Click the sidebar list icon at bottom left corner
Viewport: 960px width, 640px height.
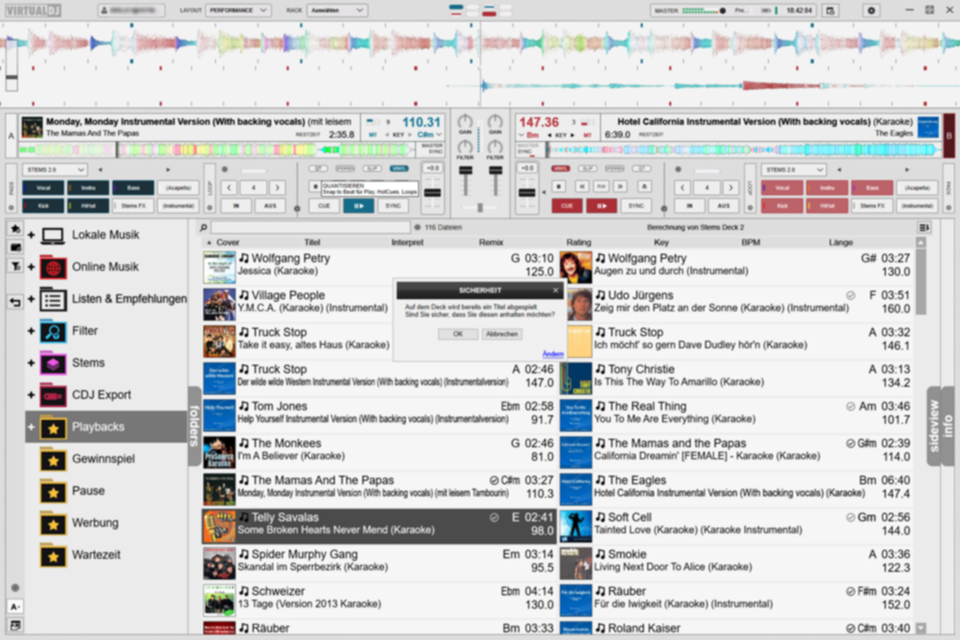point(15,625)
